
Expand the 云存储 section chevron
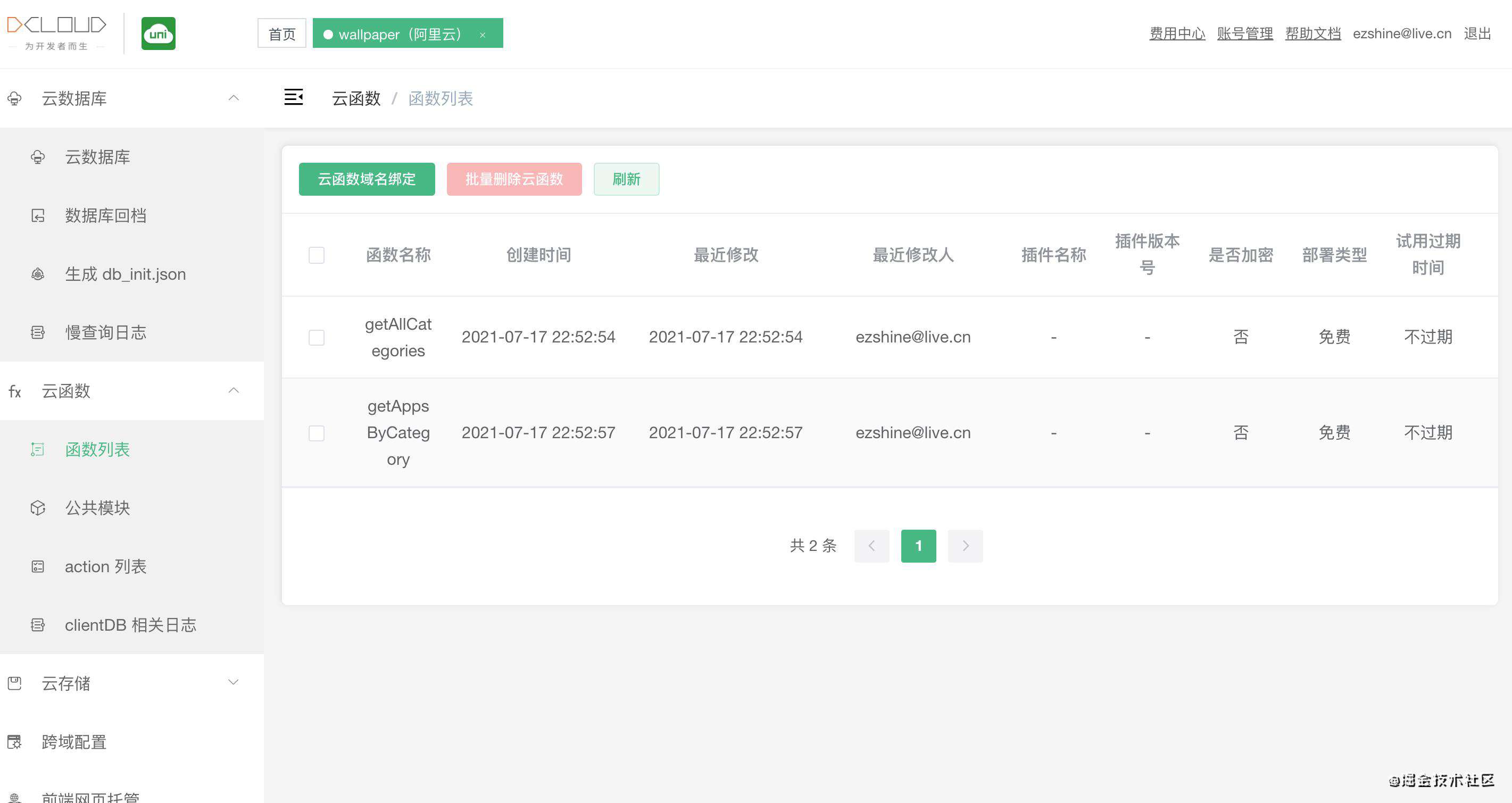point(234,682)
